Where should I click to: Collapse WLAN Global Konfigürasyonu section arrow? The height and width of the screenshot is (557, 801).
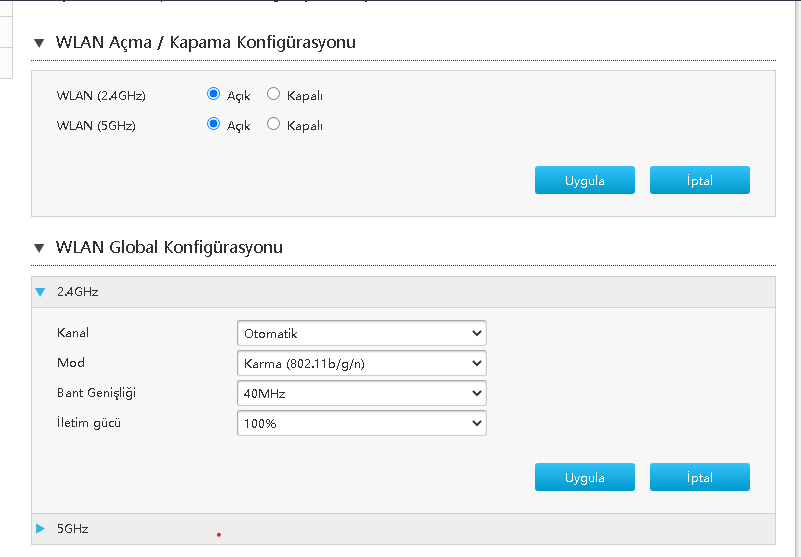click(x=40, y=247)
